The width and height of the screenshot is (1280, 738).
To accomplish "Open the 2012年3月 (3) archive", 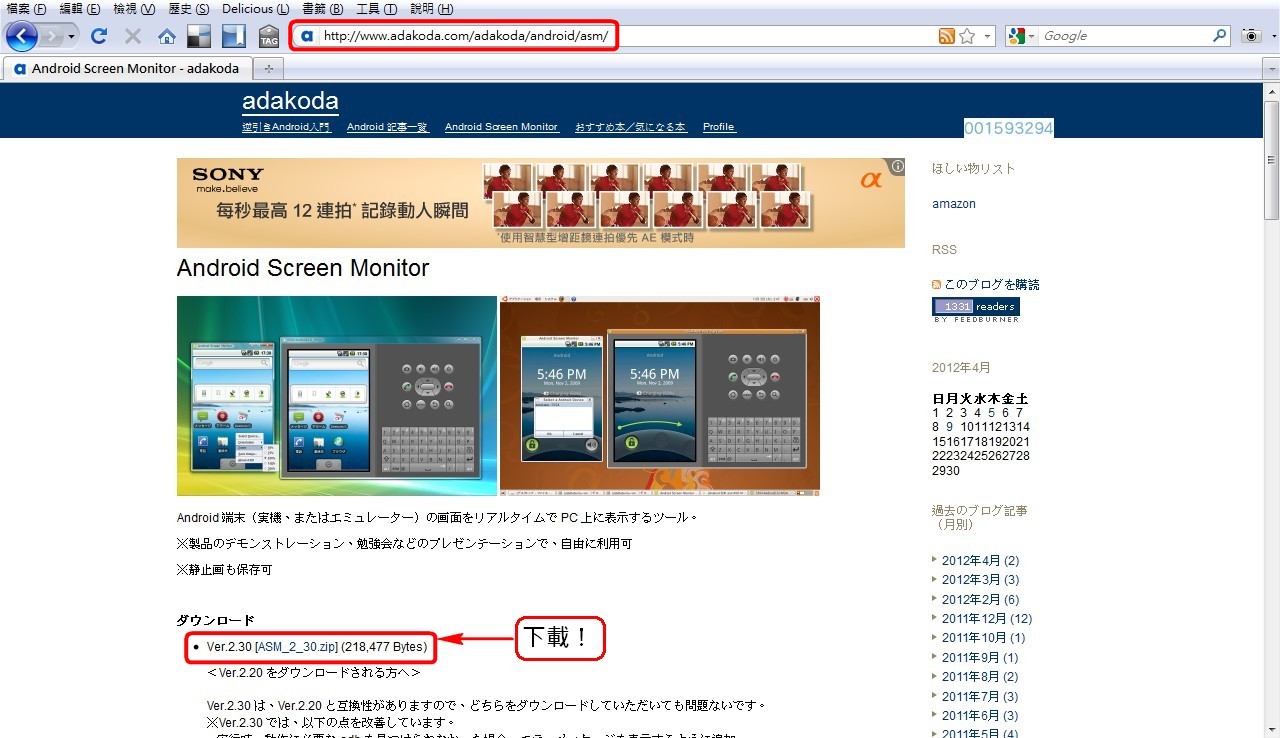I will pos(981,580).
